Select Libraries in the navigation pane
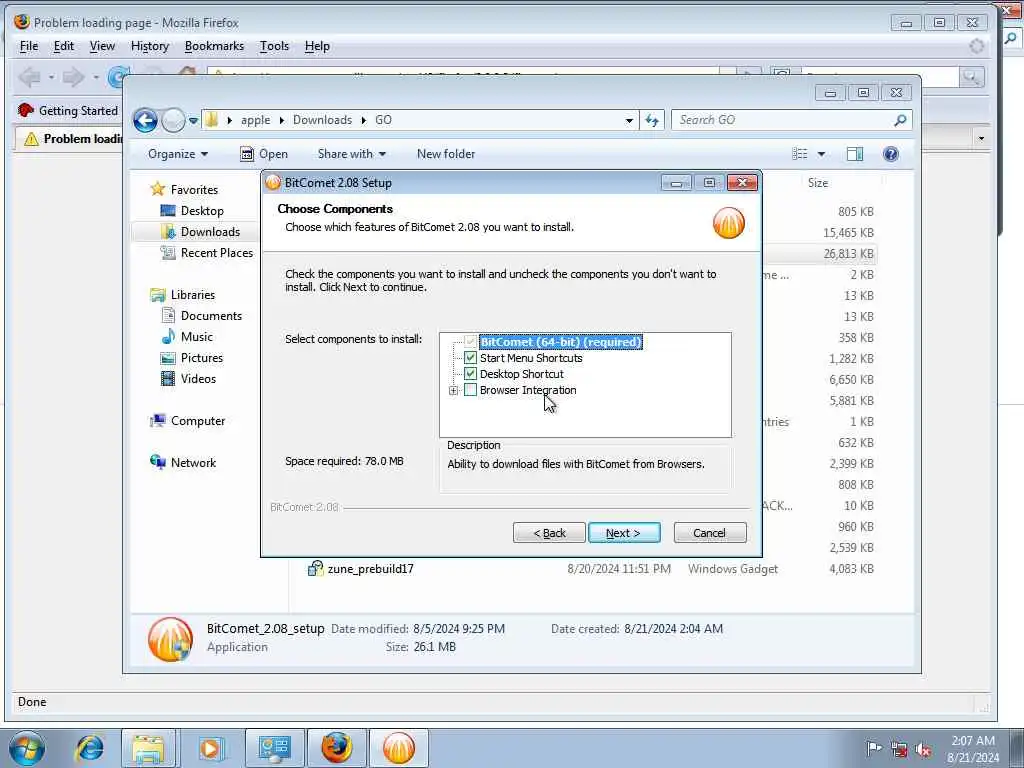The height and width of the screenshot is (768, 1024). [x=193, y=295]
